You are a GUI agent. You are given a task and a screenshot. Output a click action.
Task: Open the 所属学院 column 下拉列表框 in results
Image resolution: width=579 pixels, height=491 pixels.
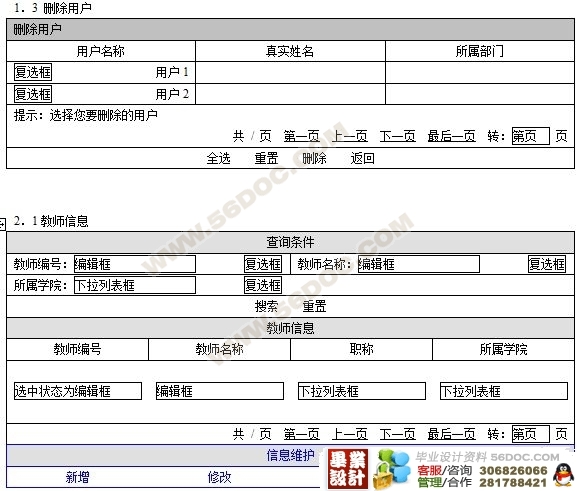(x=504, y=391)
